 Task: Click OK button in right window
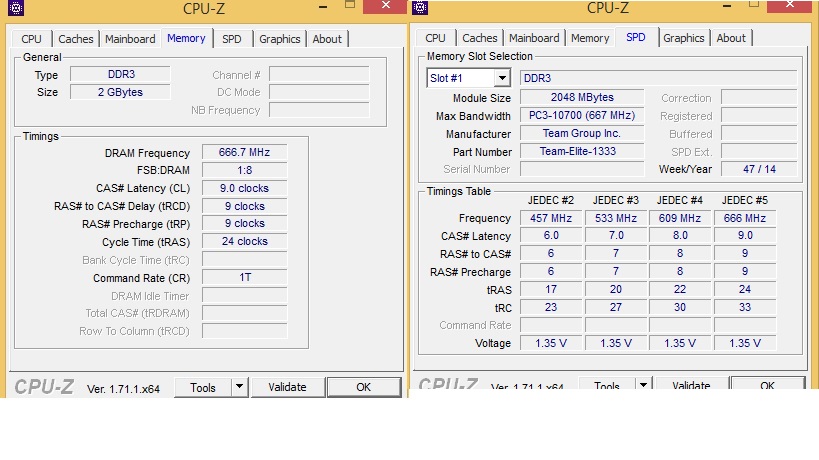pyautogui.click(x=767, y=384)
